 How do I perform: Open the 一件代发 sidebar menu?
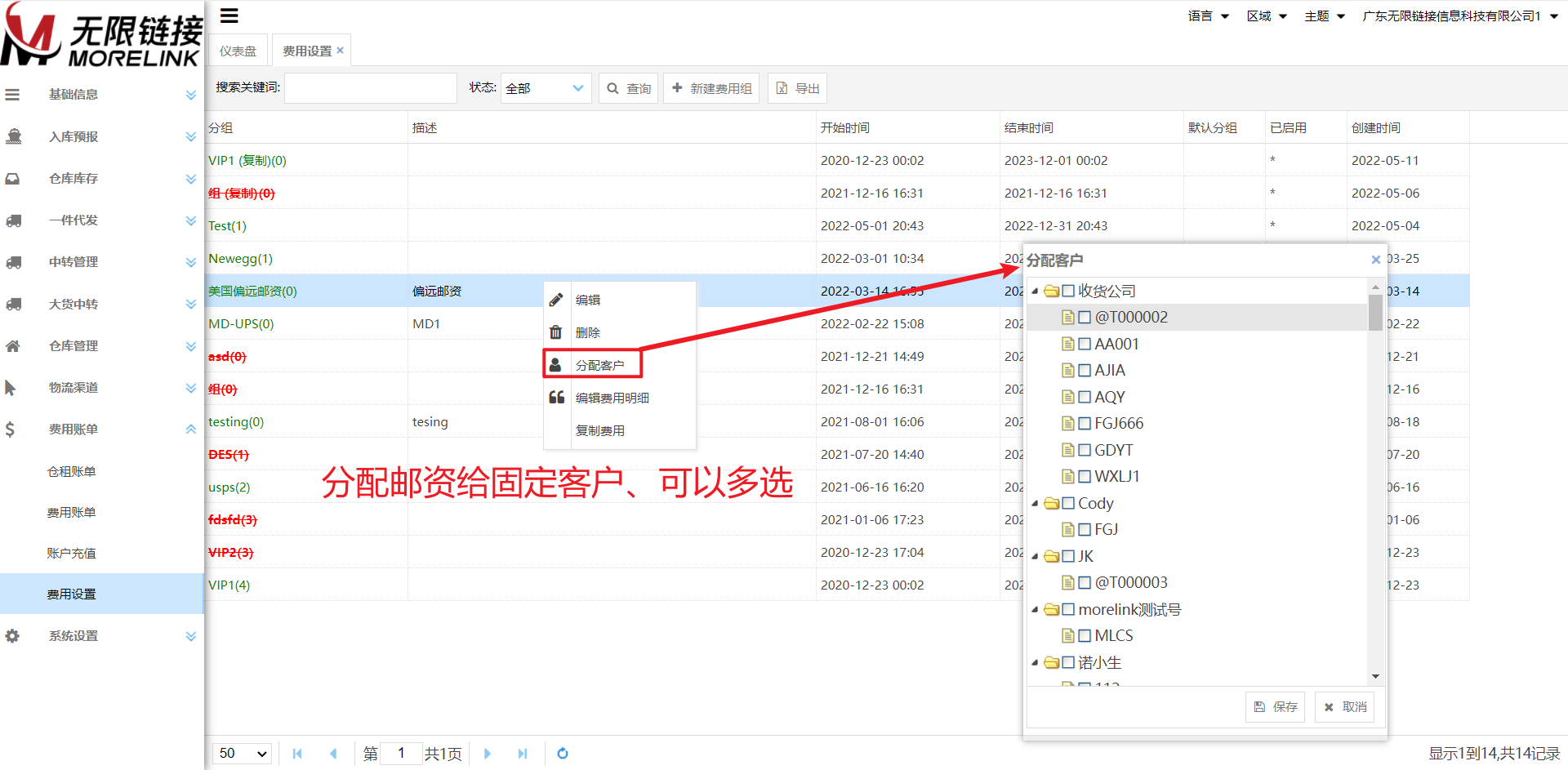tap(101, 220)
